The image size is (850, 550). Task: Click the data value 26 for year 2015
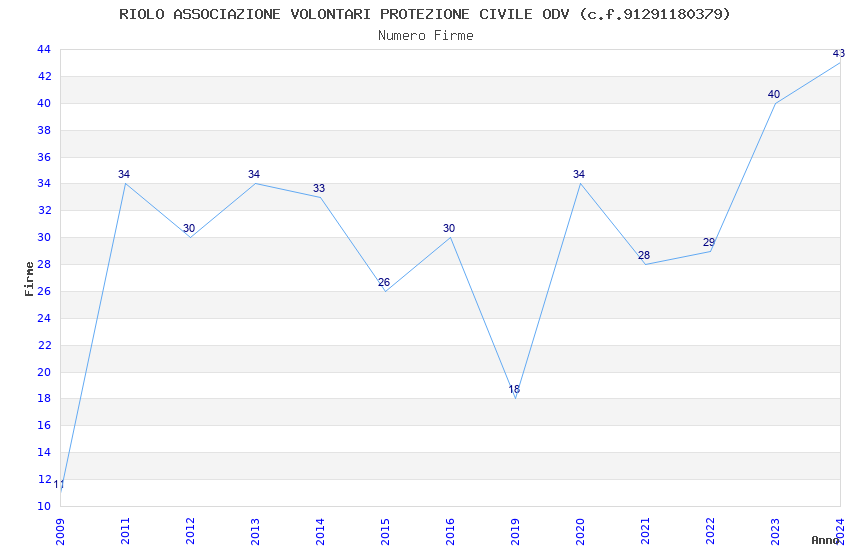[384, 282]
